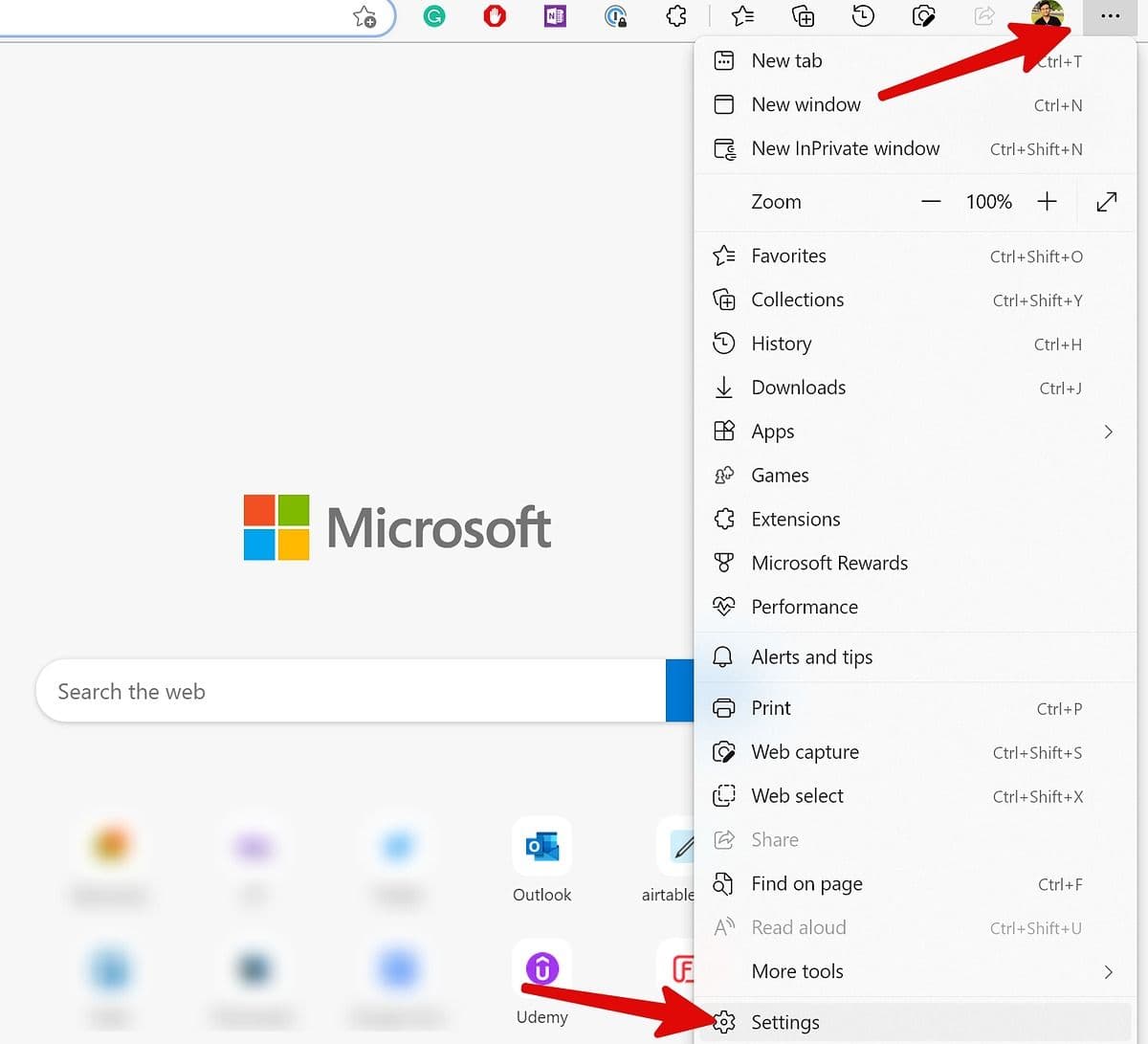
Task: Open the Extensions puzzle-piece toolbar icon
Action: pos(675,16)
